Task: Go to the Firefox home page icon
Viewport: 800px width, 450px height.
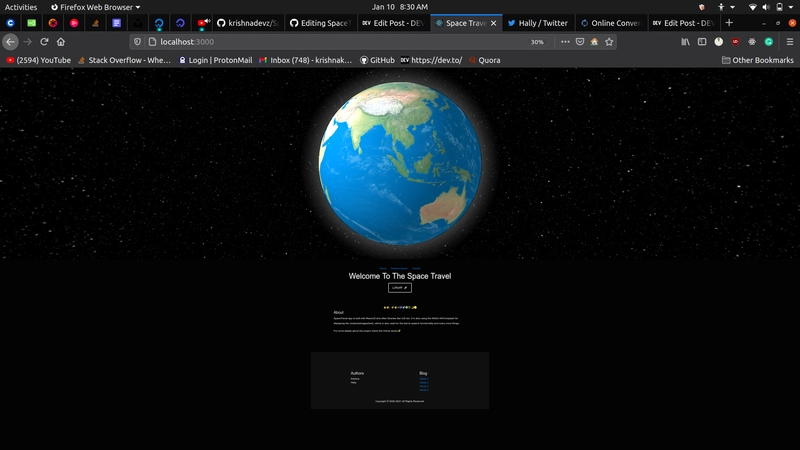Action: [61, 42]
